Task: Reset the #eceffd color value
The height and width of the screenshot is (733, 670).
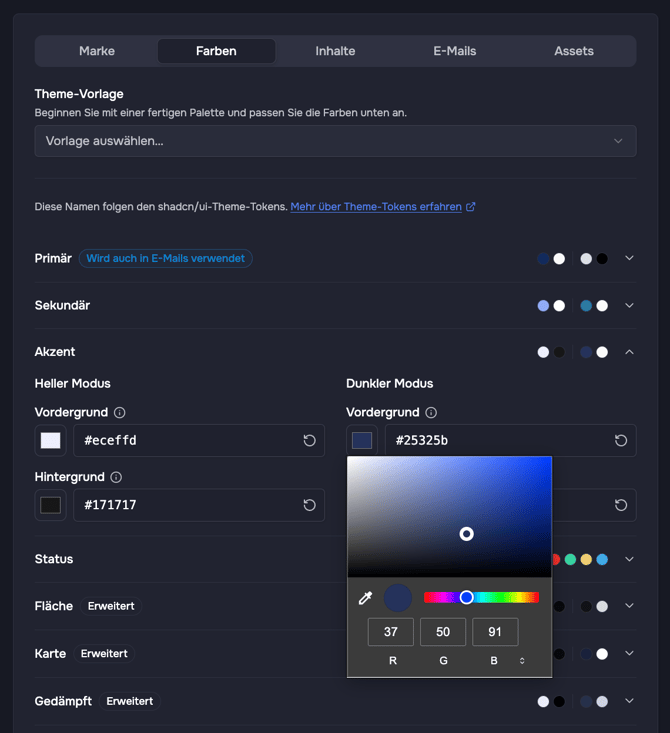Action: (x=310, y=440)
